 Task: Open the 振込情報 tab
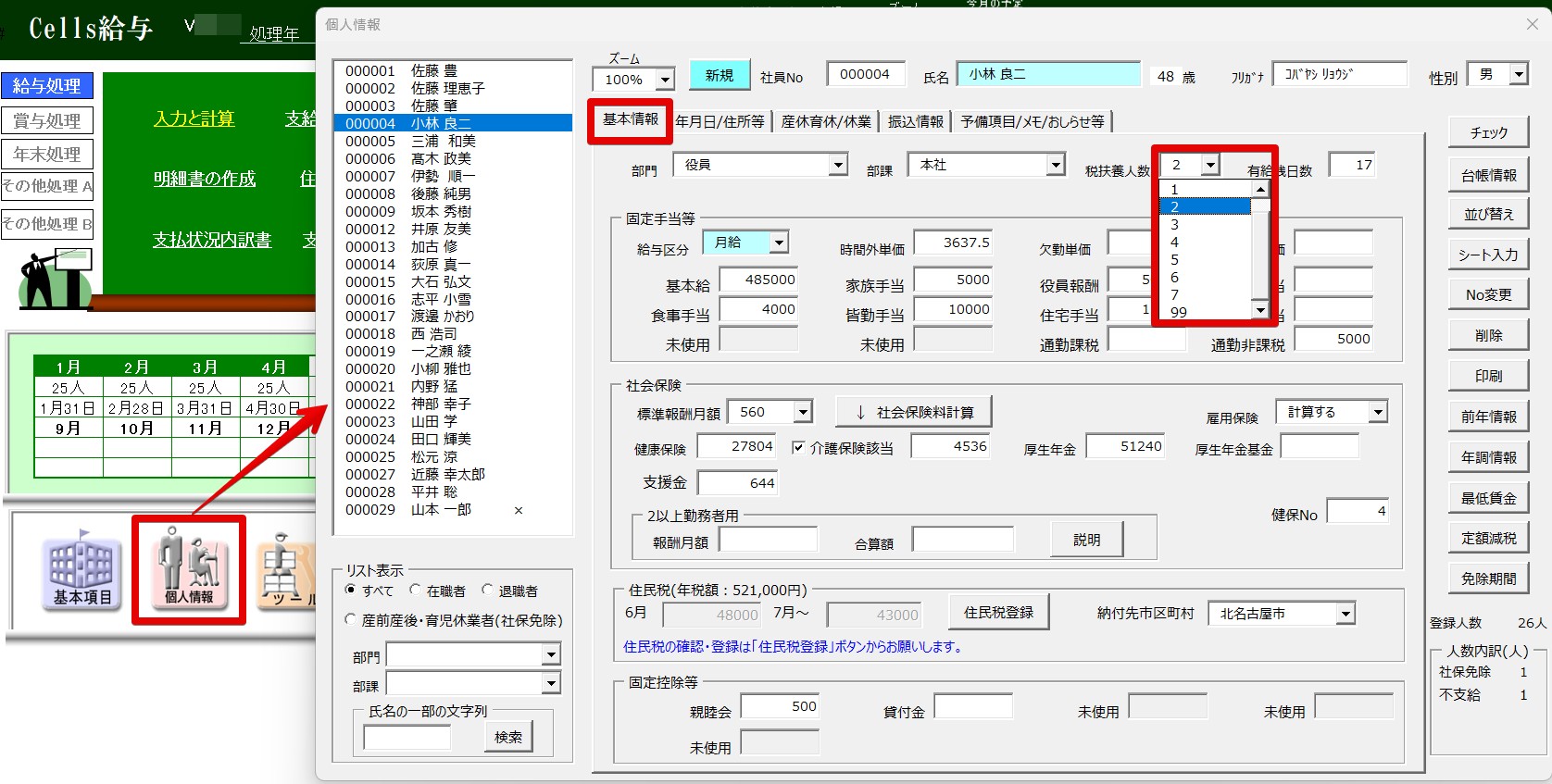(x=916, y=121)
